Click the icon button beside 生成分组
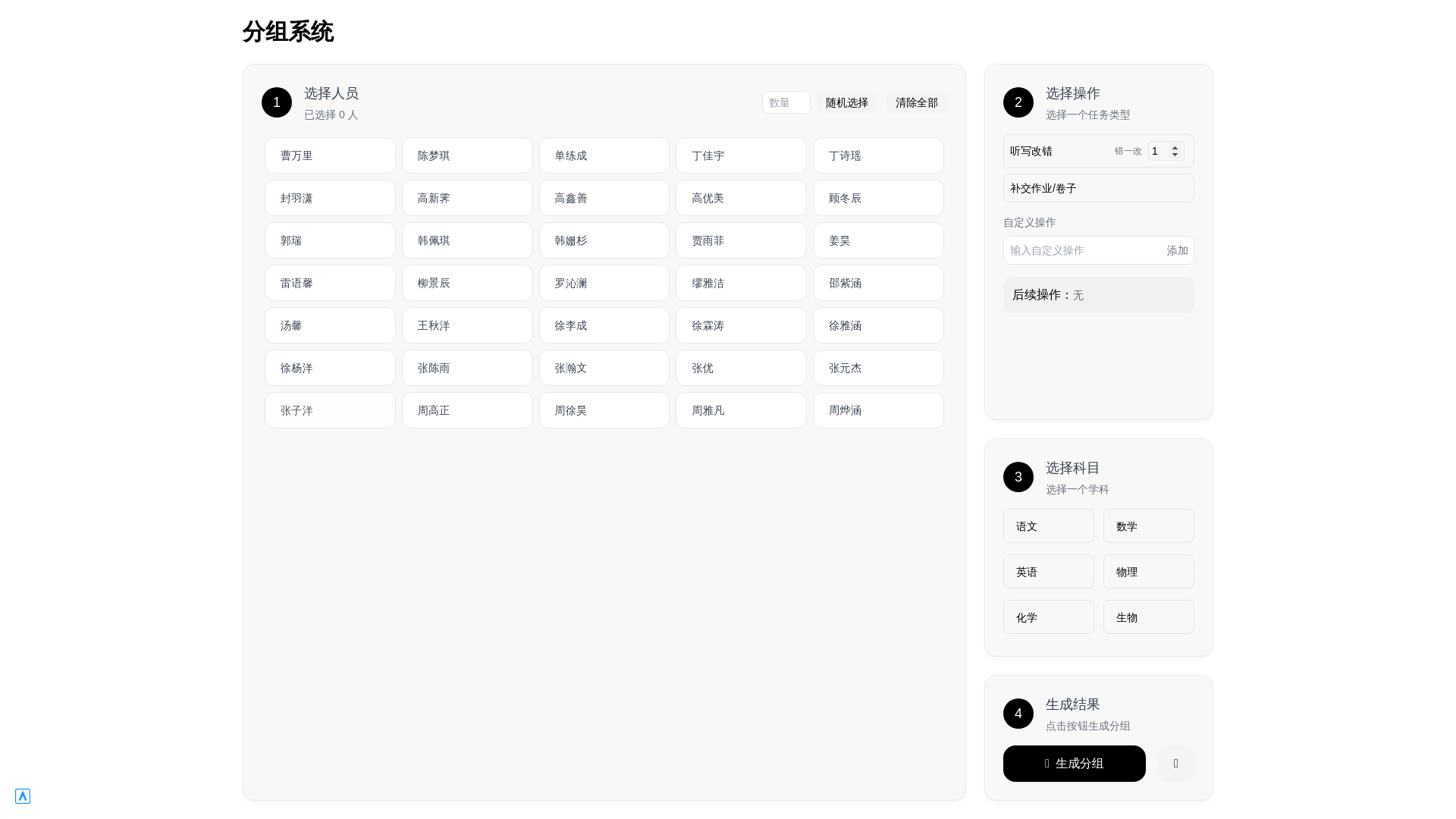Viewport: 1456px width, 819px height. click(1175, 764)
